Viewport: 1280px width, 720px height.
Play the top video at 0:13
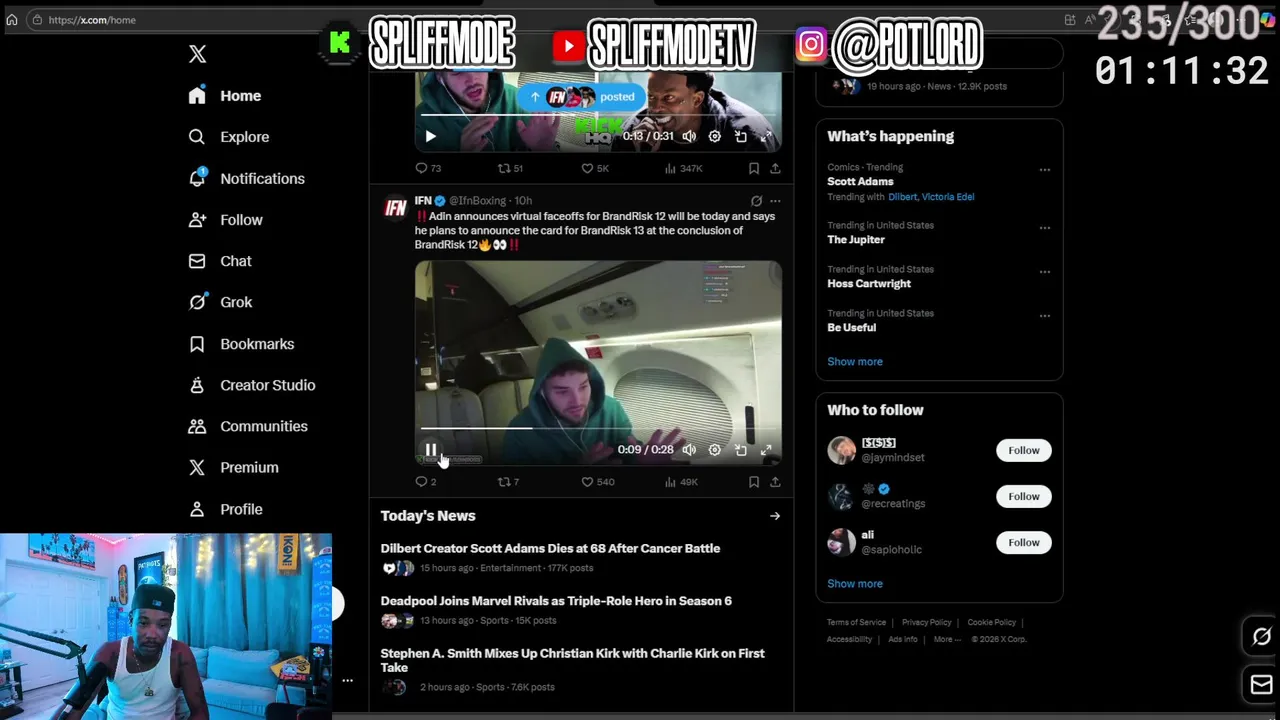(x=430, y=136)
